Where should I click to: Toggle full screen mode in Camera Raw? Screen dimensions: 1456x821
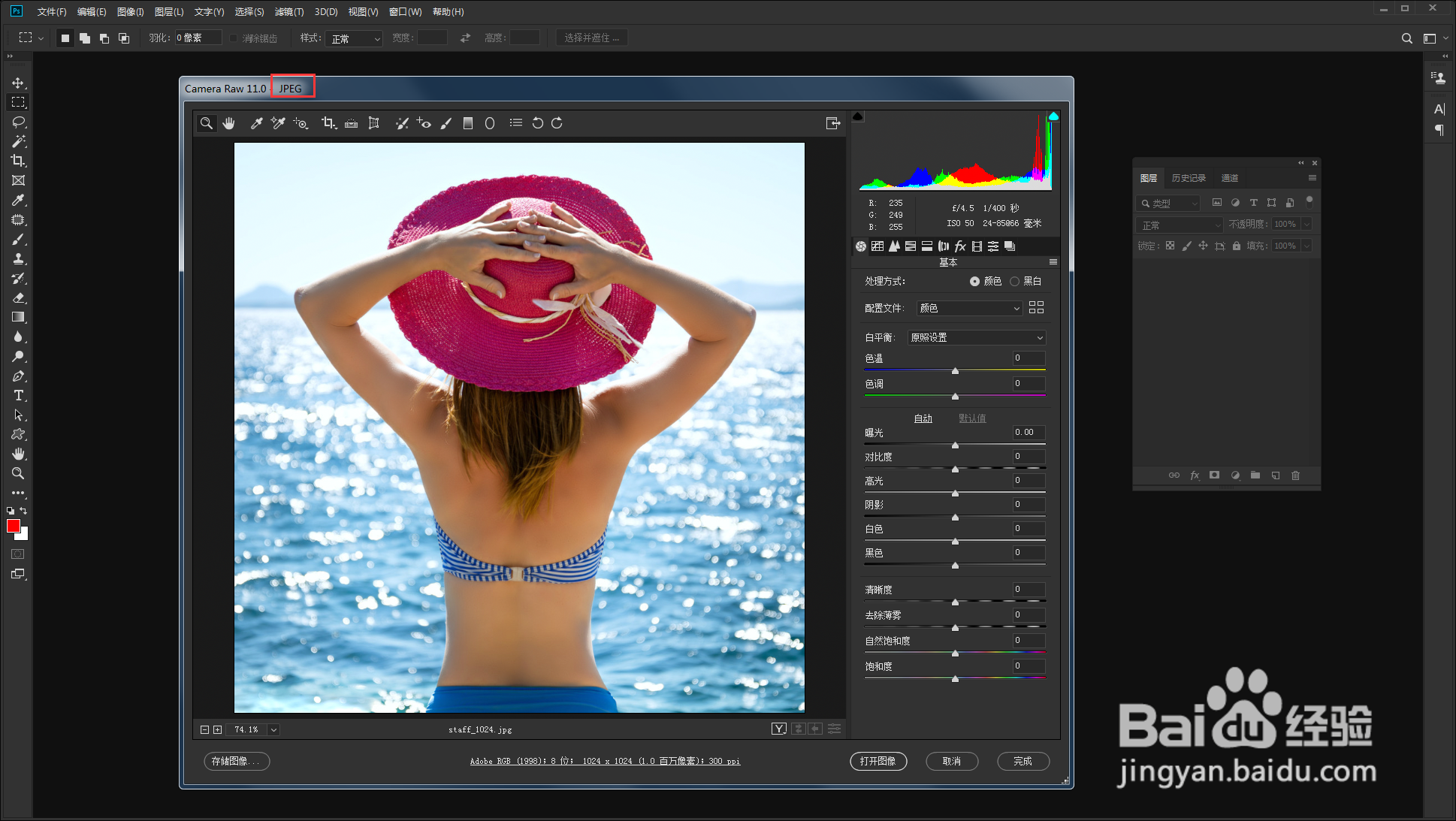[x=832, y=123]
